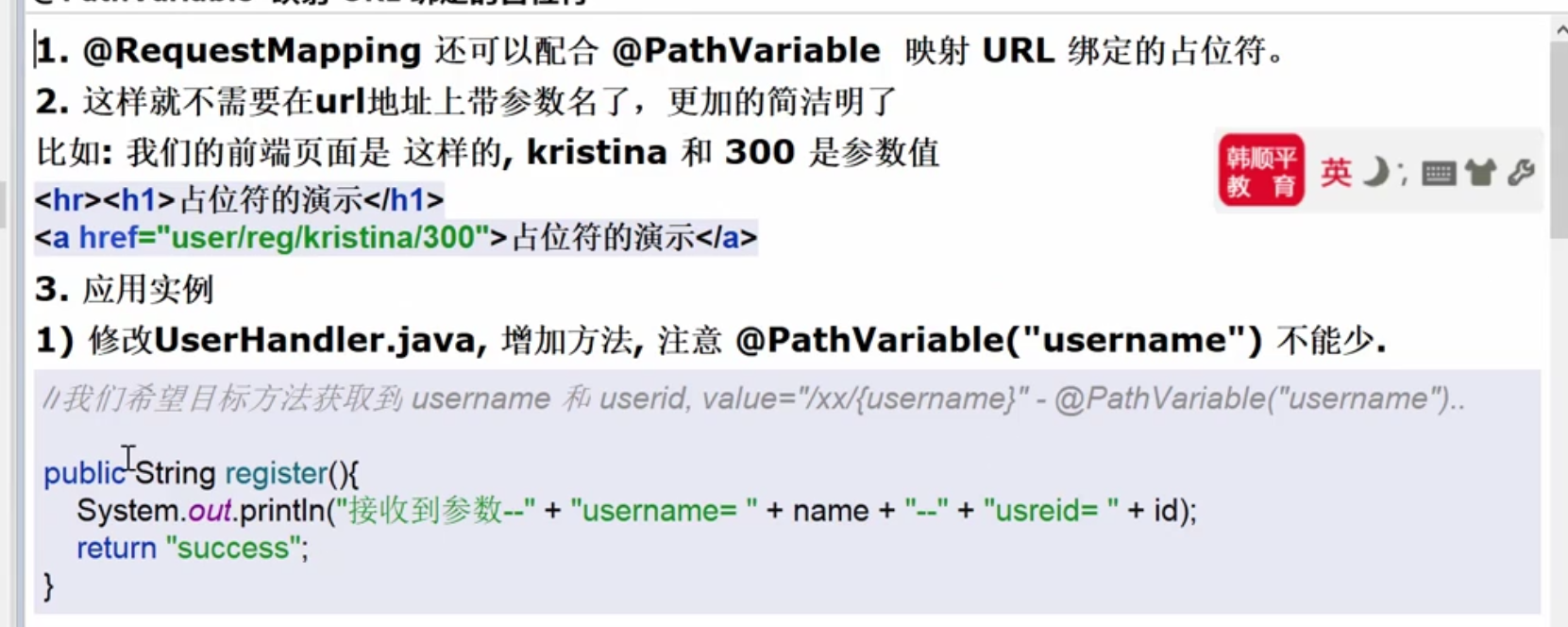Click bold @PathVariable("username") 不能少 text
1568x627 pixels.
1059,340
